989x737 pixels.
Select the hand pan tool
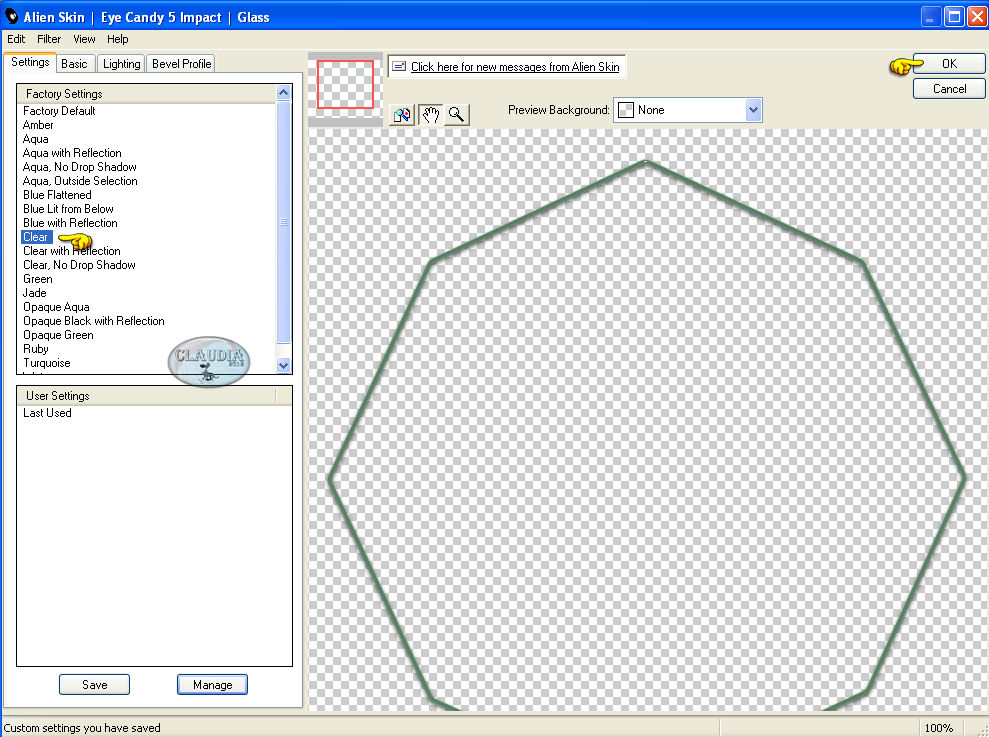pyautogui.click(x=430, y=115)
